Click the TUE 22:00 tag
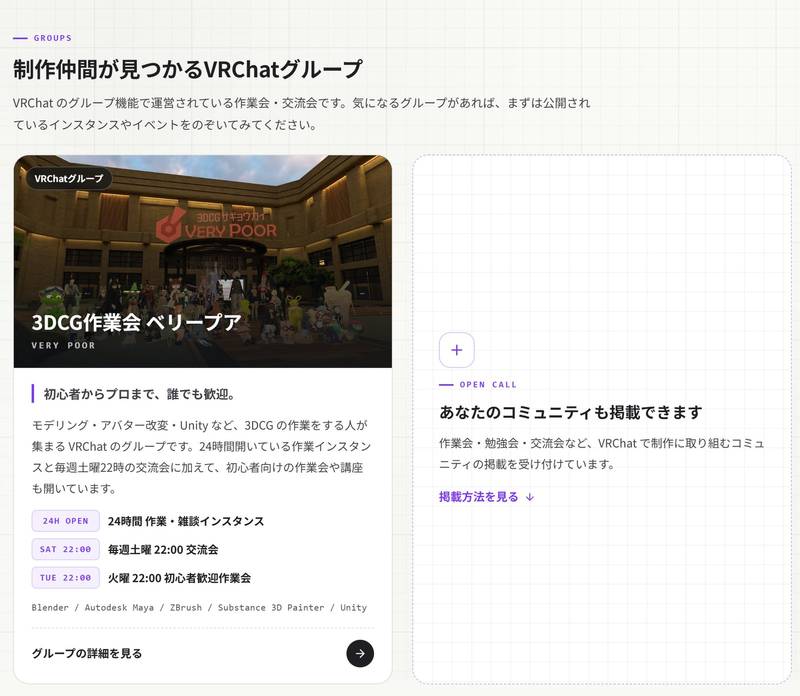 click(65, 578)
